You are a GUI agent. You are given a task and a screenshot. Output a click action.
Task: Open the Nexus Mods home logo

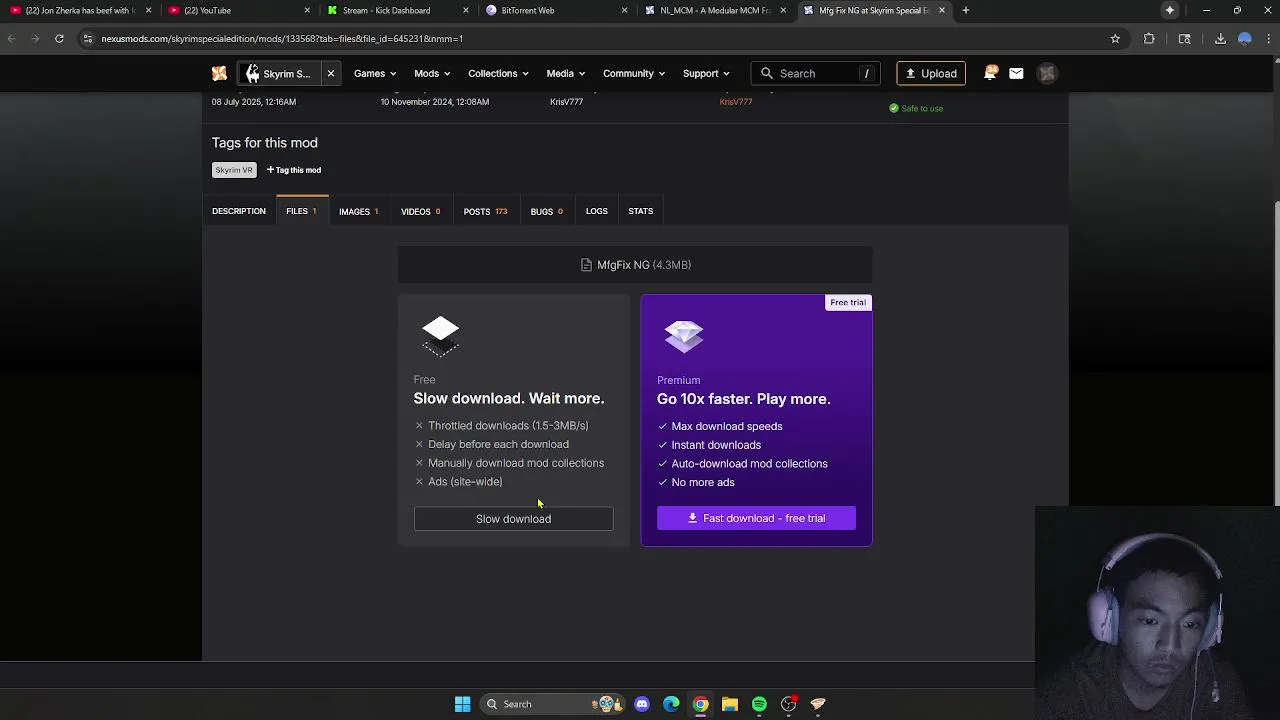[219, 73]
